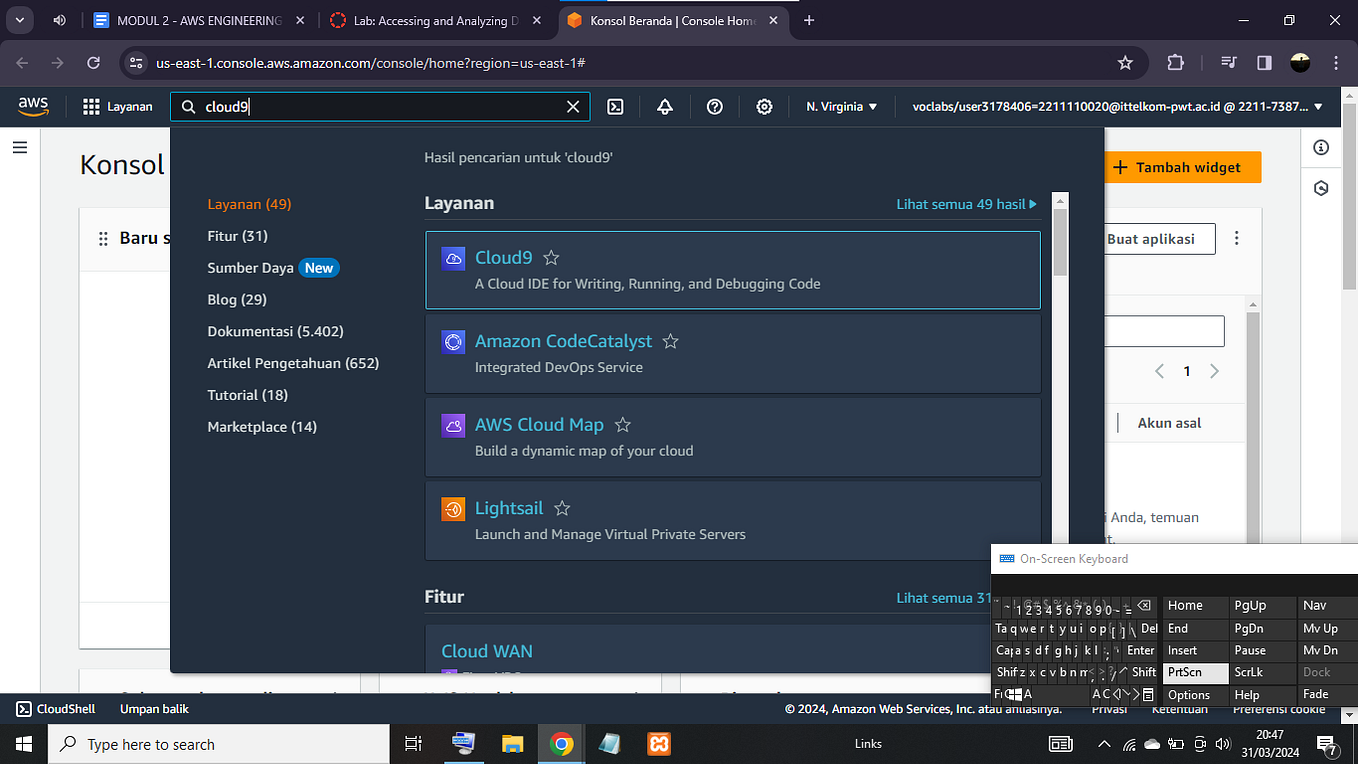The image size is (1358, 764).
Task: Toggle the favorite star for Cloud9
Action: 551,257
